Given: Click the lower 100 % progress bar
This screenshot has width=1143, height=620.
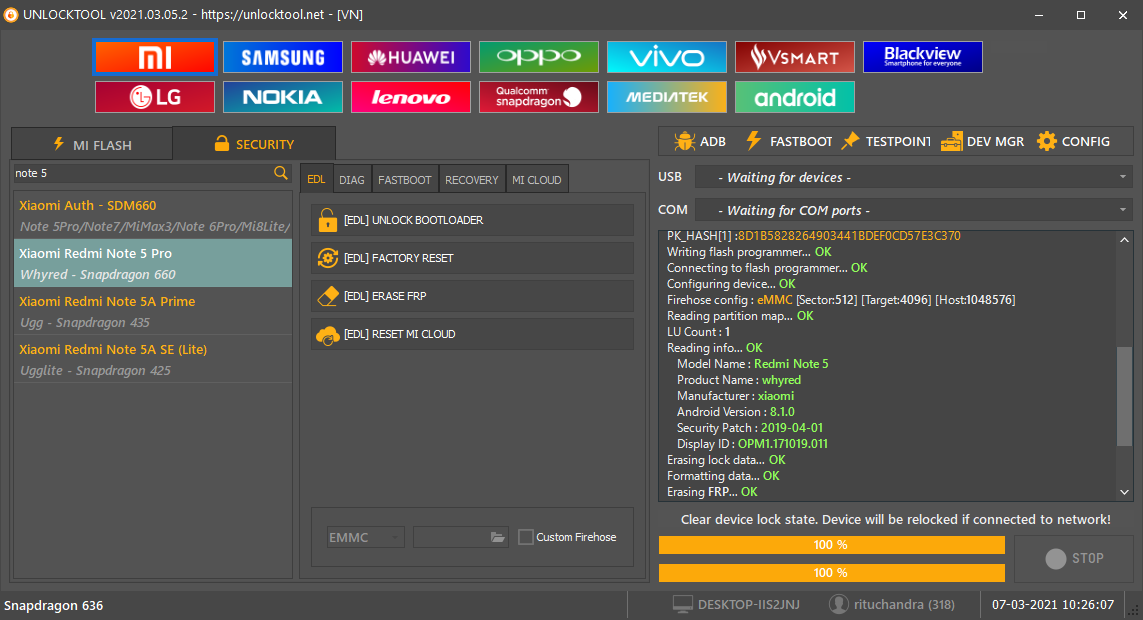Looking at the screenshot, I should point(831,573).
